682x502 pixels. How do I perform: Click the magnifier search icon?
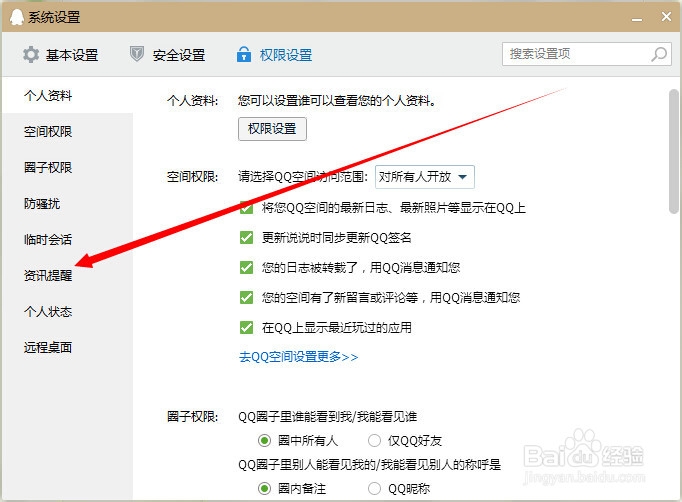point(659,54)
